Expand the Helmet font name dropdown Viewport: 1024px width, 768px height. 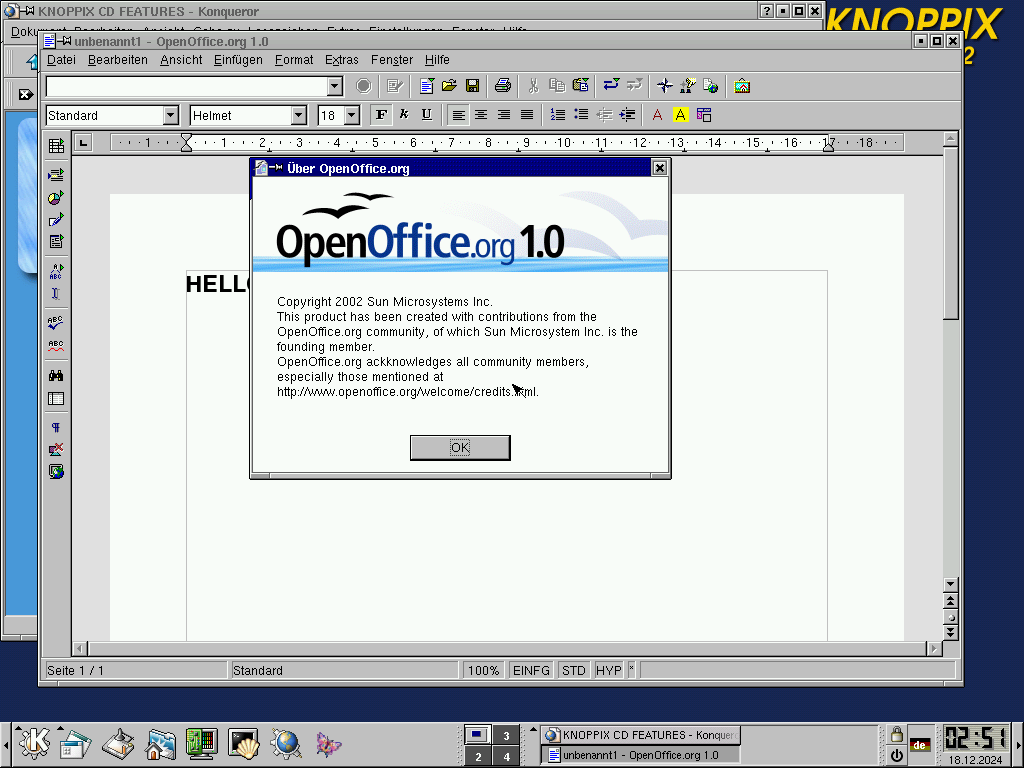[x=298, y=116]
